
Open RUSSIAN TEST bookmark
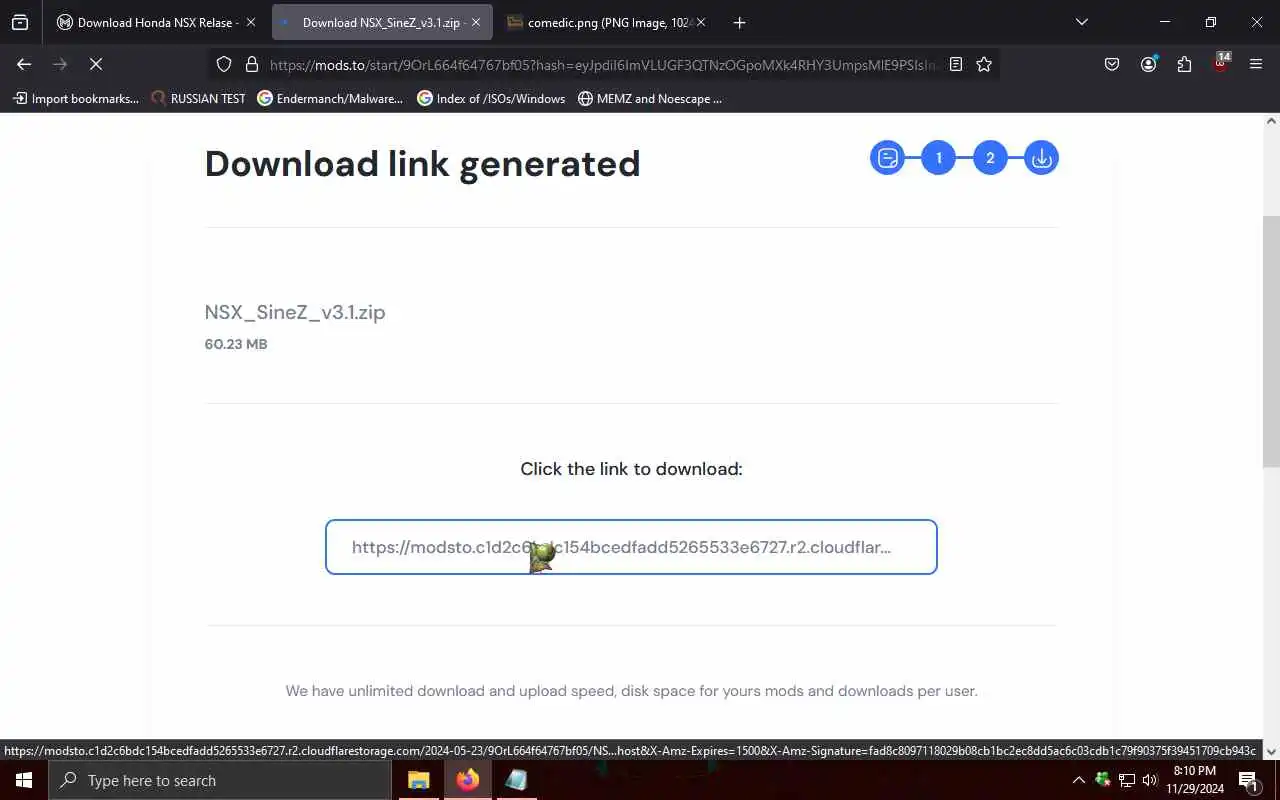pos(198,98)
